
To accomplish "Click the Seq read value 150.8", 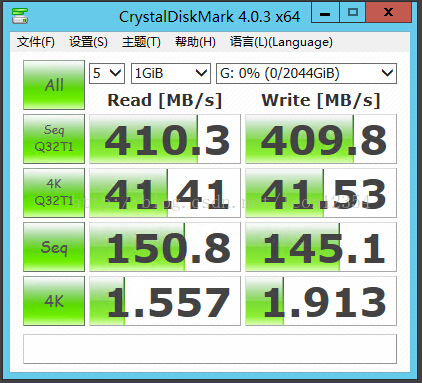I will (x=165, y=247).
